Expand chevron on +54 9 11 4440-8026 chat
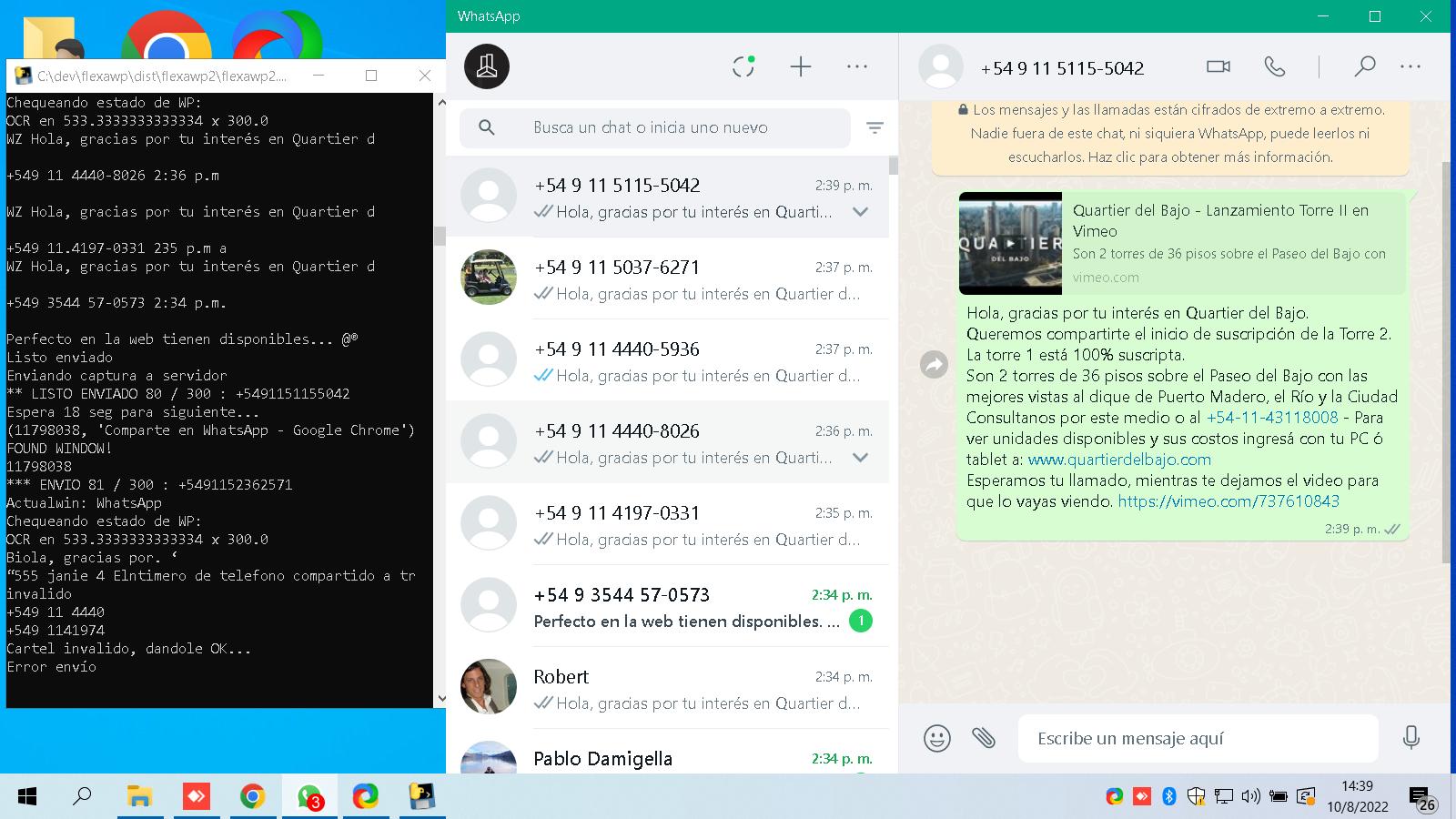Viewport: 1456px width, 819px height. click(860, 458)
